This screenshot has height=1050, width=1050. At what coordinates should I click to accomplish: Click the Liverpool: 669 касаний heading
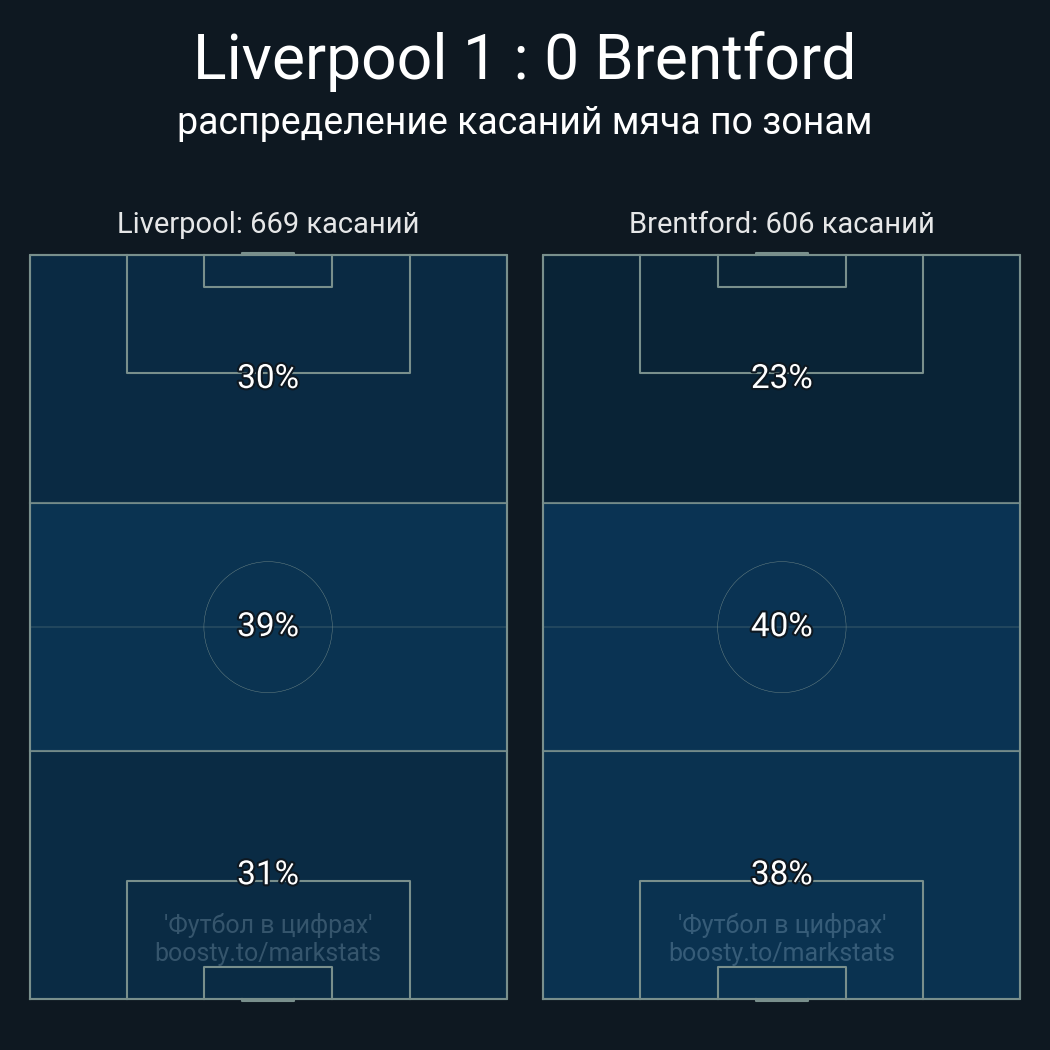tap(268, 223)
